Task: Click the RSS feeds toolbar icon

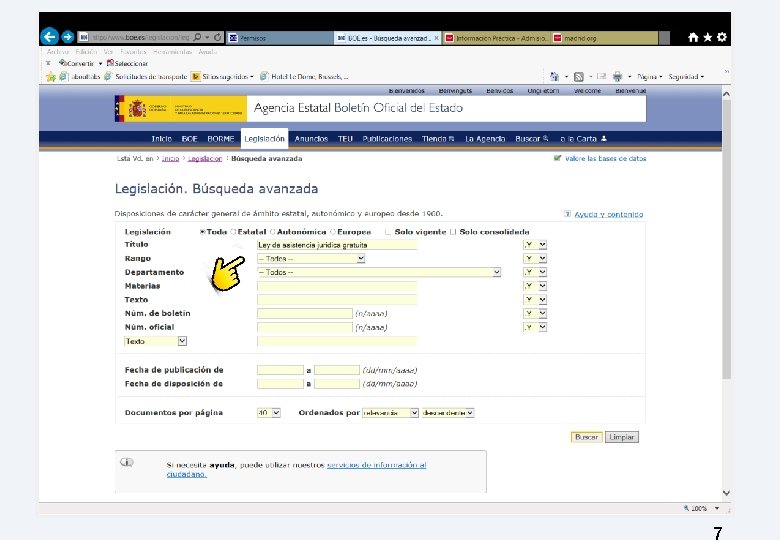Action: (579, 77)
